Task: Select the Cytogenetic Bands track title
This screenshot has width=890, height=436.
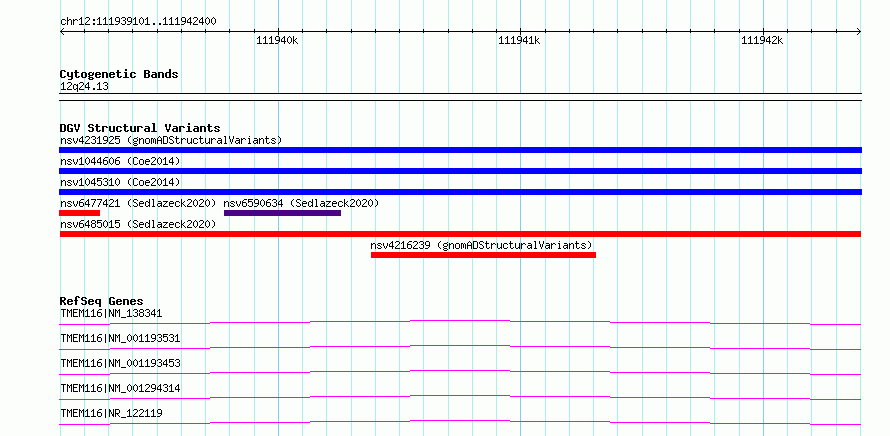Action: [119, 74]
